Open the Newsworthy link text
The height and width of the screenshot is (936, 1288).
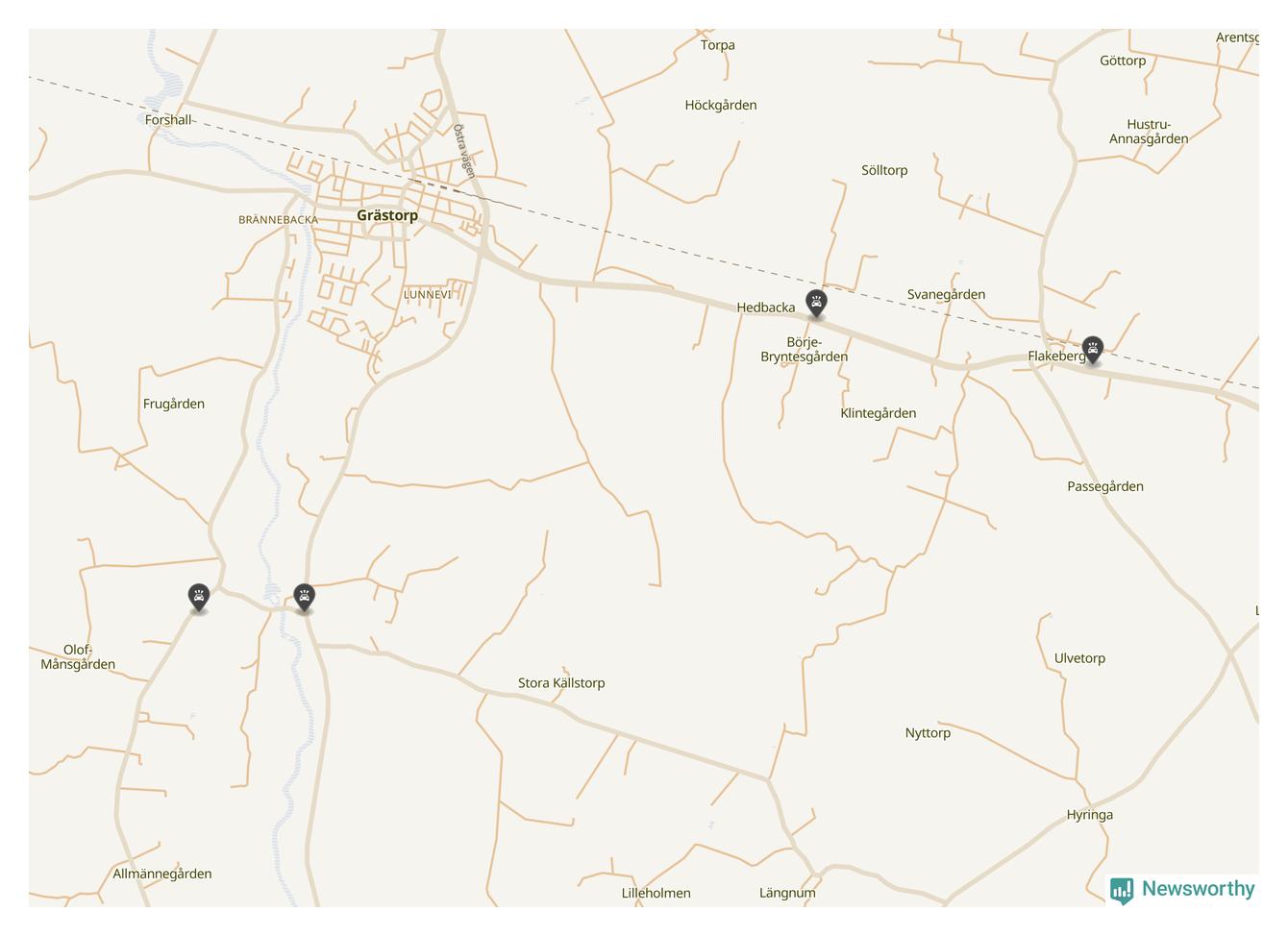tap(1198, 889)
